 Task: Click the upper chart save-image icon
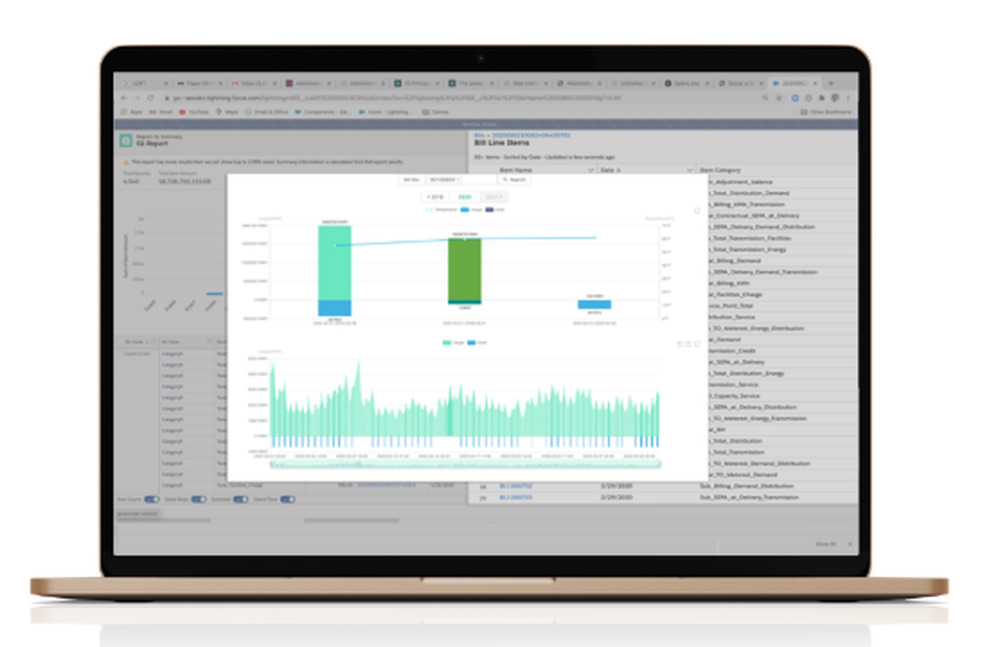pyautogui.click(x=696, y=211)
